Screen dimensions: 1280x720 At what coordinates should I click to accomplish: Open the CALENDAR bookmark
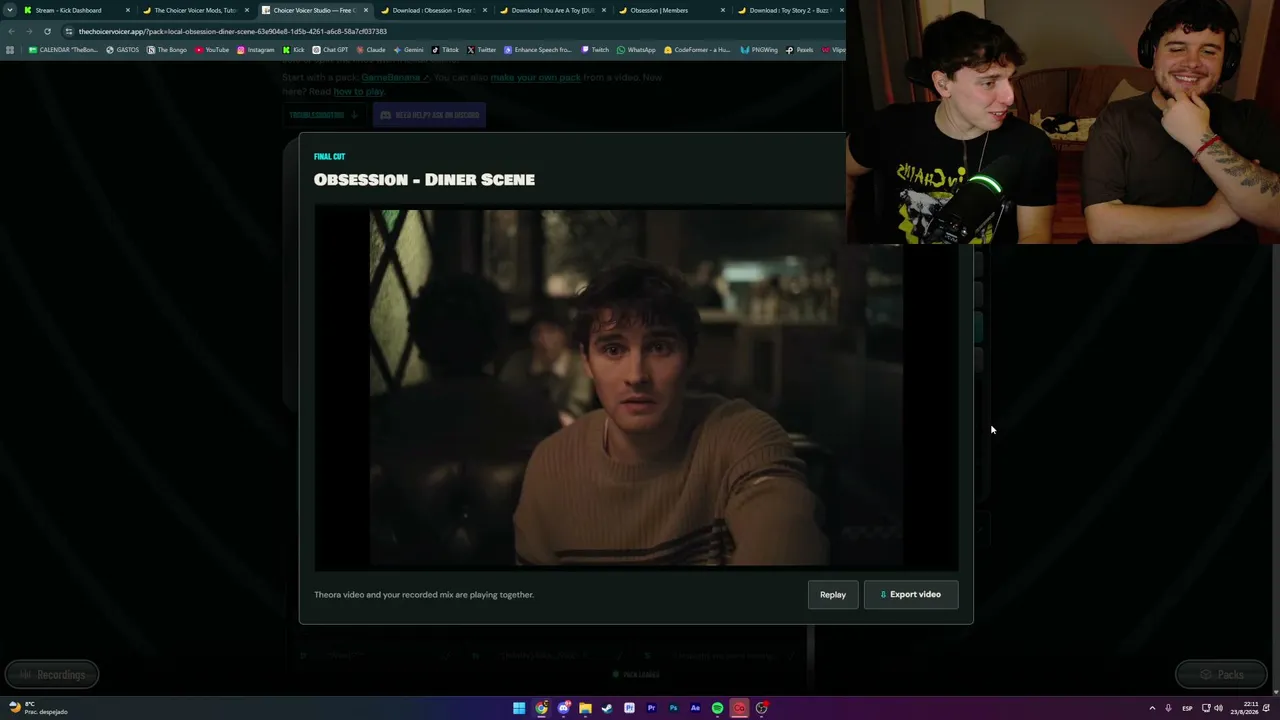[63, 50]
